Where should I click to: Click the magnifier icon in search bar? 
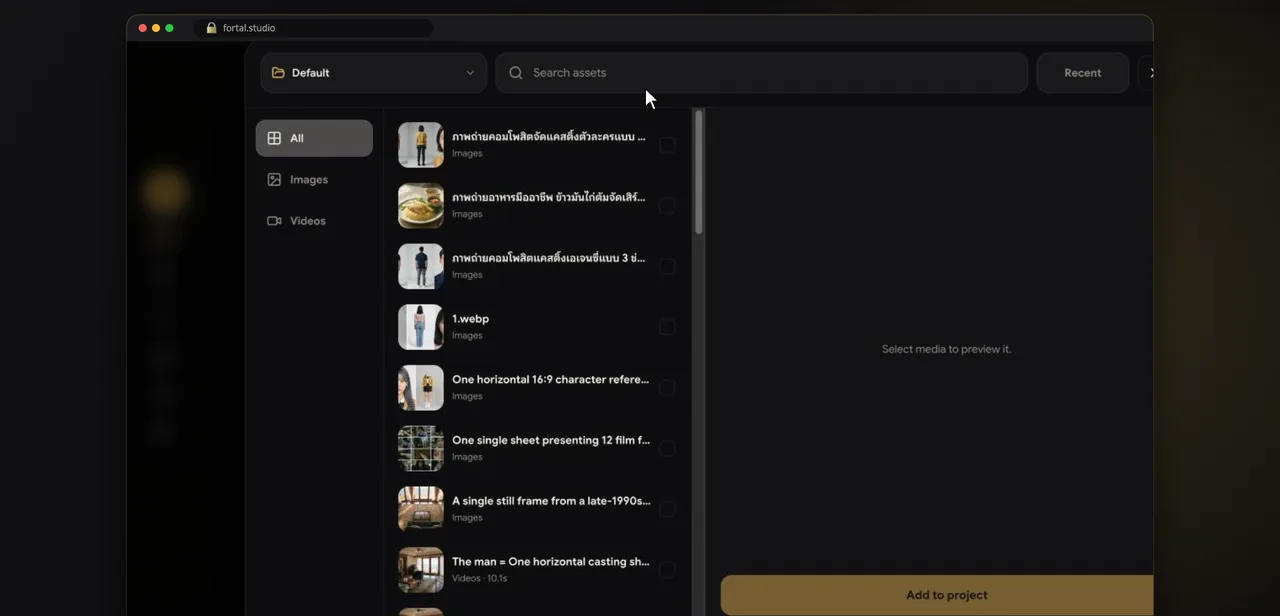pos(516,73)
